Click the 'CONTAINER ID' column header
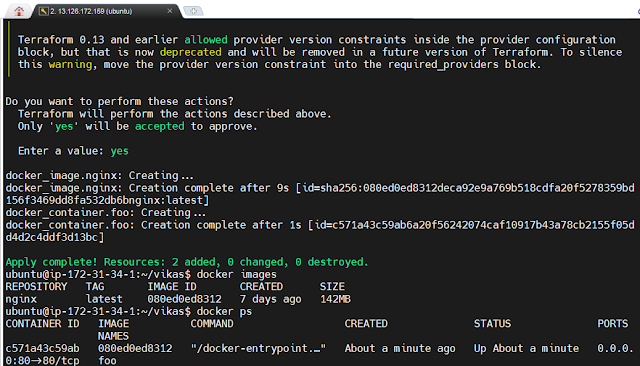The width and height of the screenshot is (640, 366). point(42,324)
